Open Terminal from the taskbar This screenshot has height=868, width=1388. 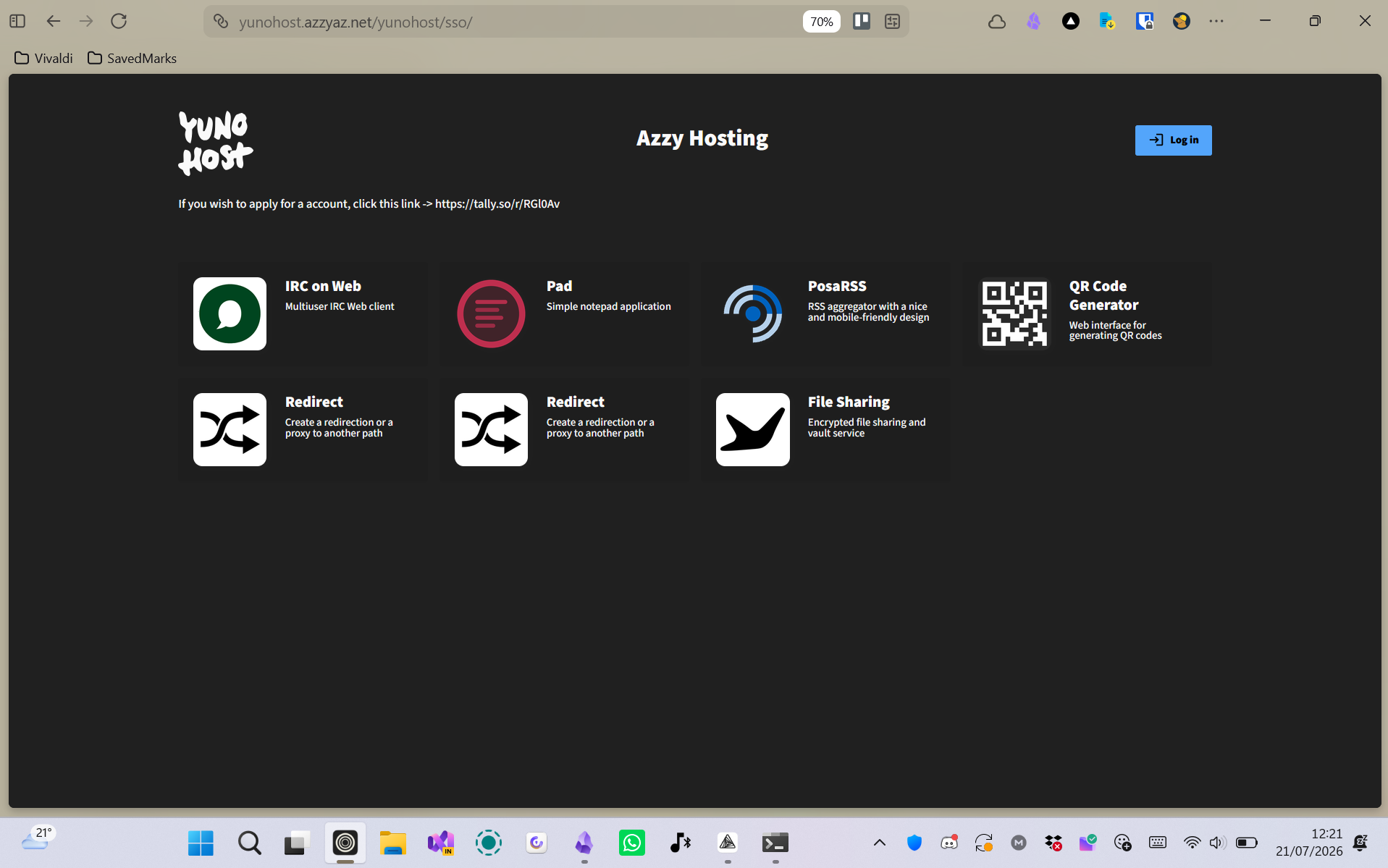pyautogui.click(x=775, y=843)
